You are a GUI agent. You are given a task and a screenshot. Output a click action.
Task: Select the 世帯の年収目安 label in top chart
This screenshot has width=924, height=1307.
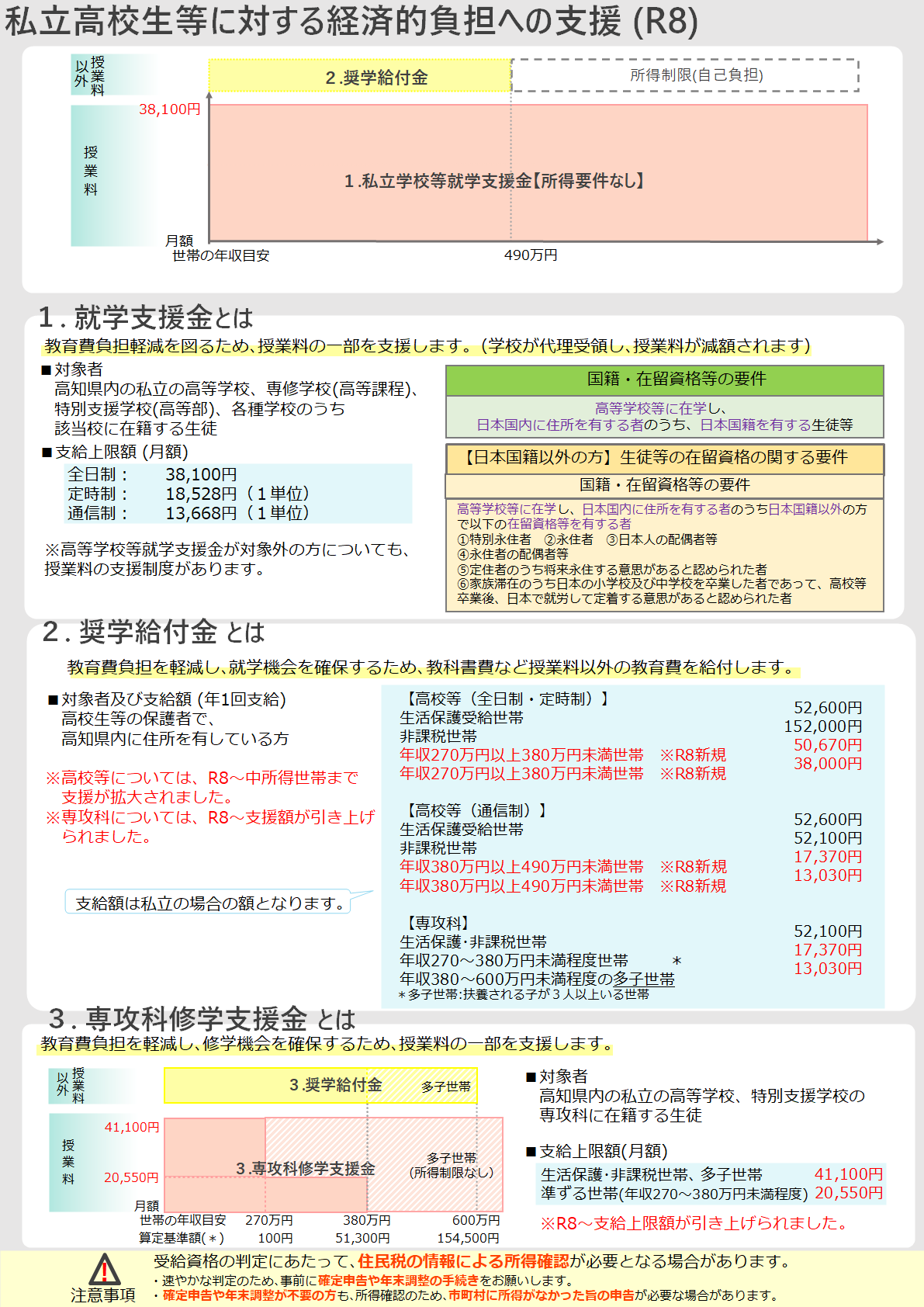[x=220, y=255]
